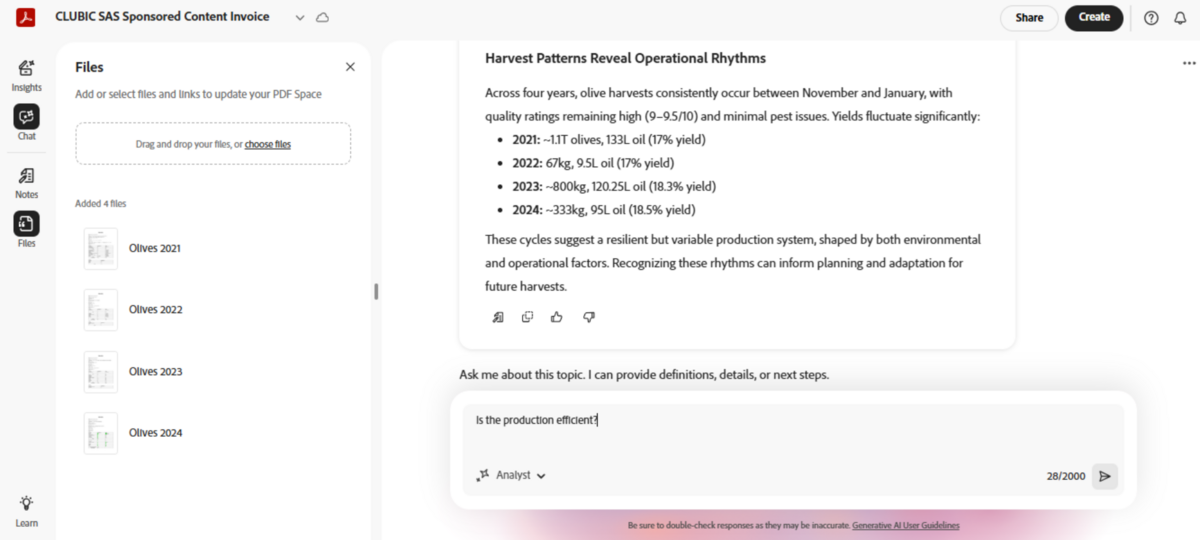Open the Insights panel
1200x540 pixels.
tap(27, 73)
